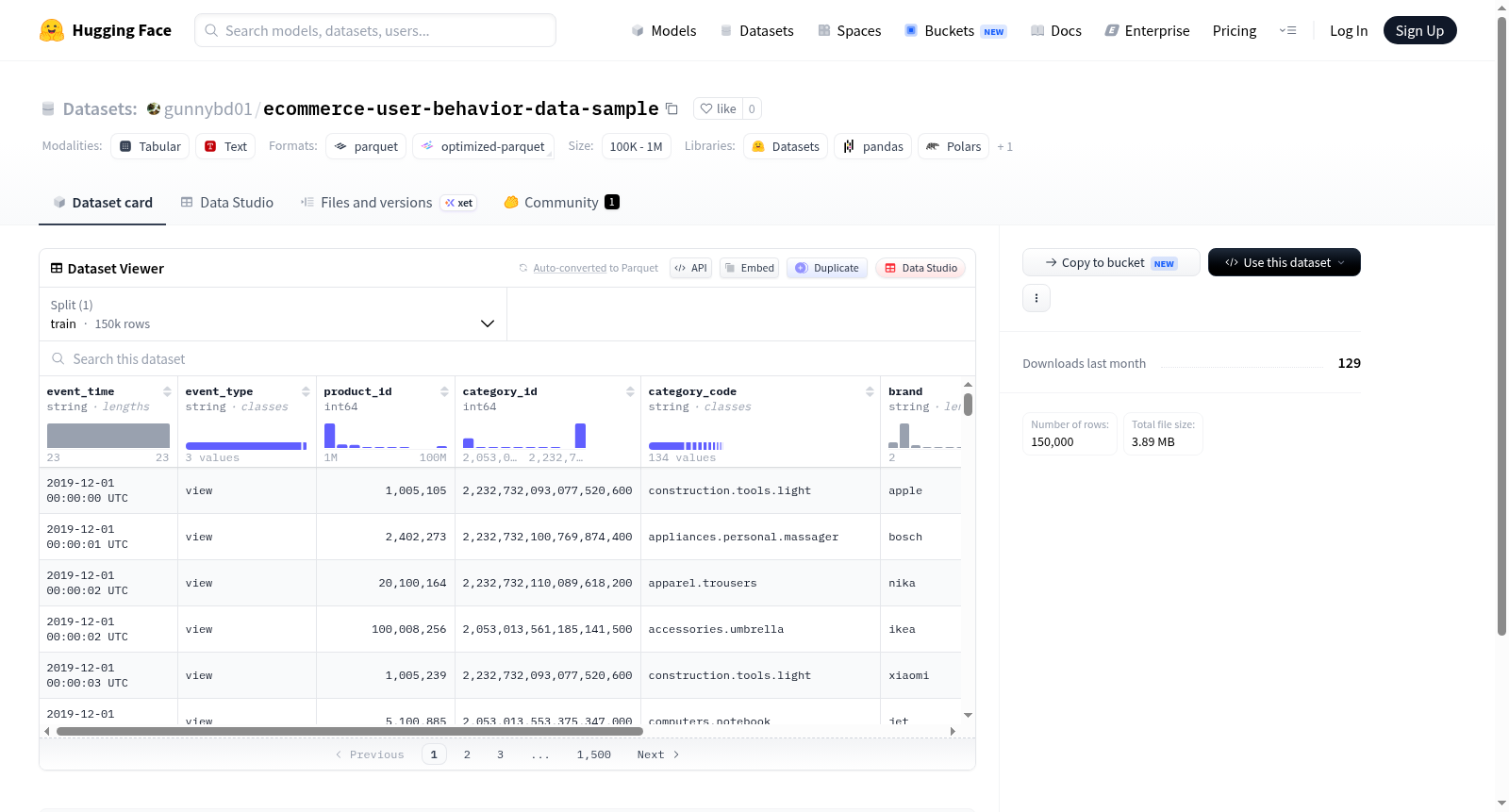Open the Split train dropdown
Viewport: 1509px width, 812px height.
click(273, 314)
